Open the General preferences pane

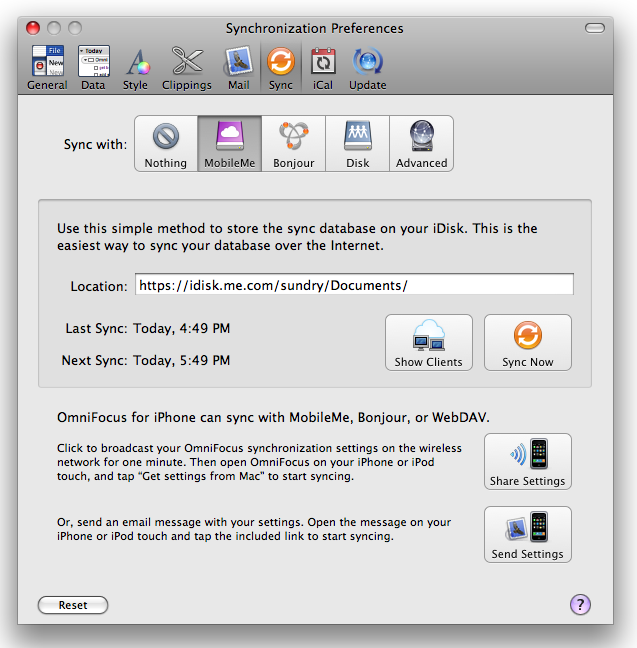pyautogui.click(x=47, y=68)
